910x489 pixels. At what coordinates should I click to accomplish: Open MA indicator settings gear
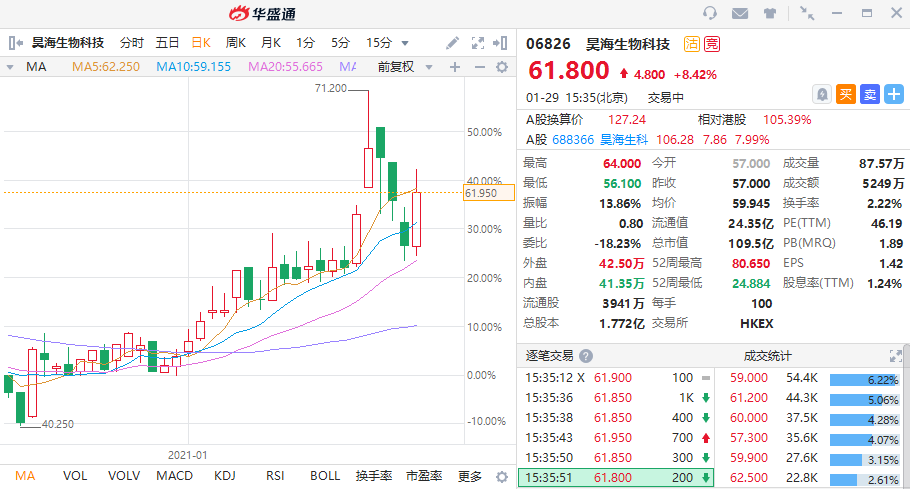[x=502, y=67]
